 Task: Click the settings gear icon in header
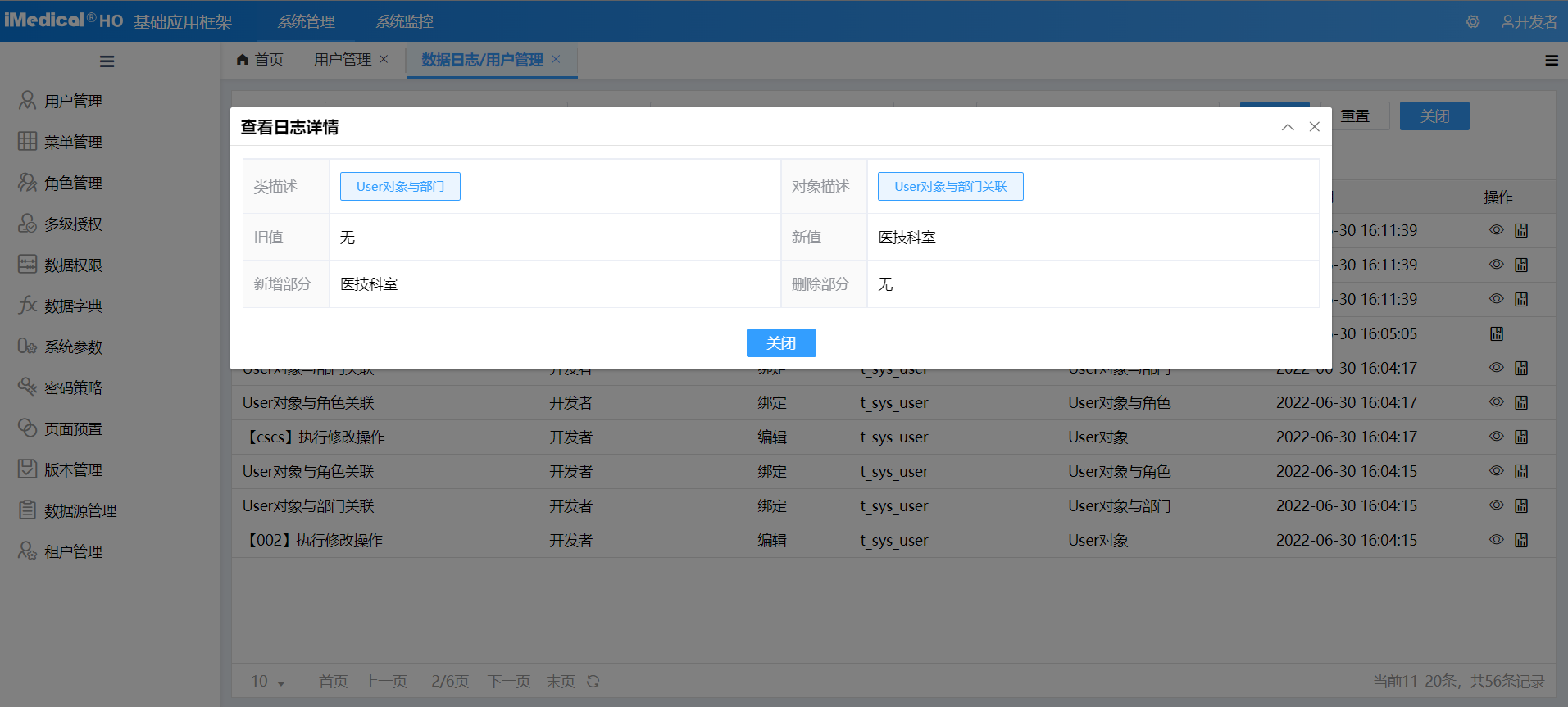(1473, 22)
